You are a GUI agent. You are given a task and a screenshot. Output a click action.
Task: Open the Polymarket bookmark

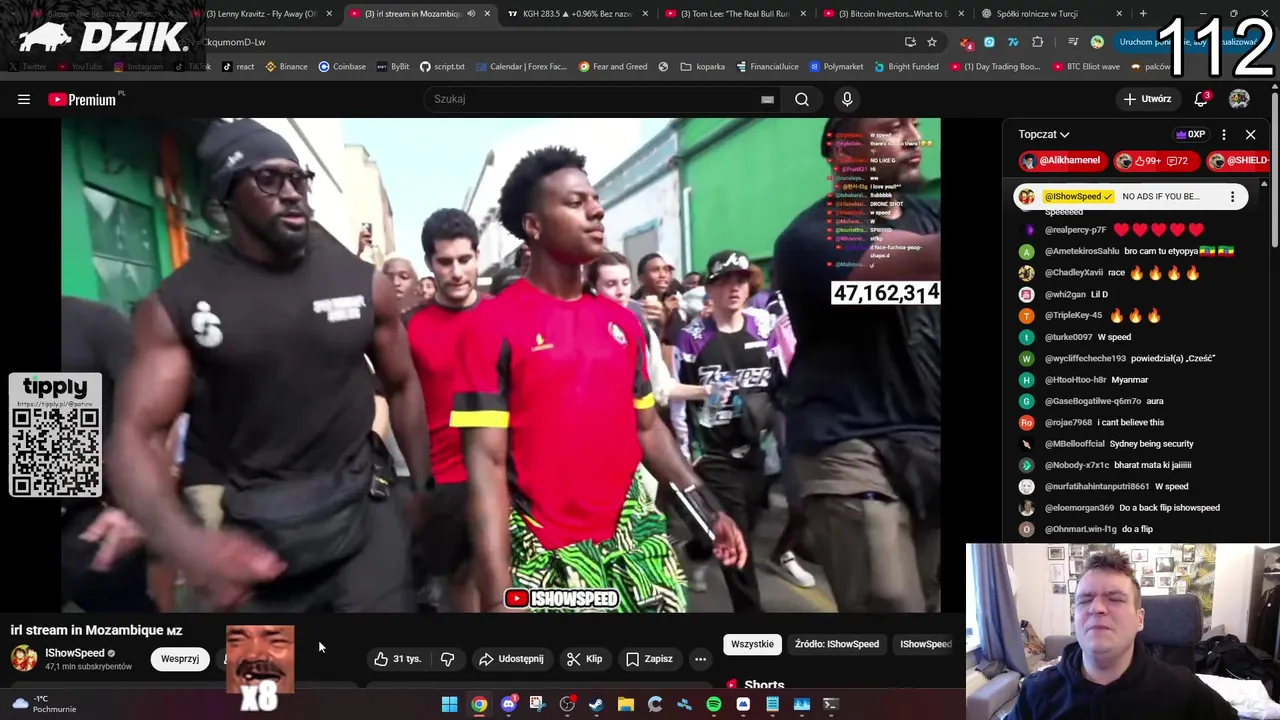837,67
